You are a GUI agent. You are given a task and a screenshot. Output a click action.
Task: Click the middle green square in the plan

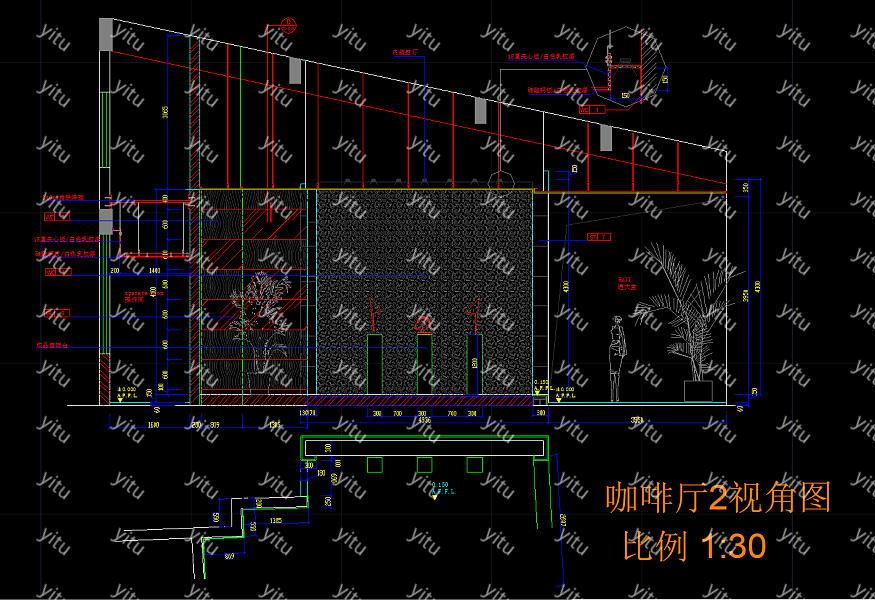coord(425,464)
